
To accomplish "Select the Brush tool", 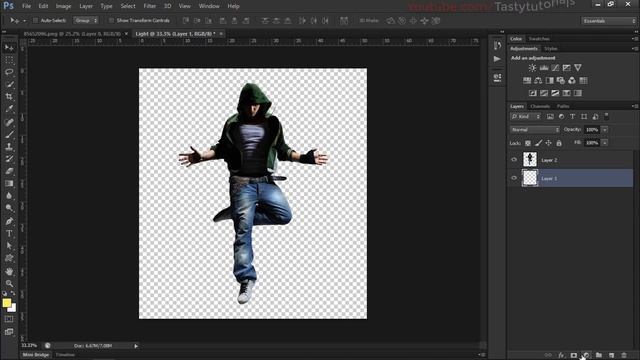I will [9, 134].
